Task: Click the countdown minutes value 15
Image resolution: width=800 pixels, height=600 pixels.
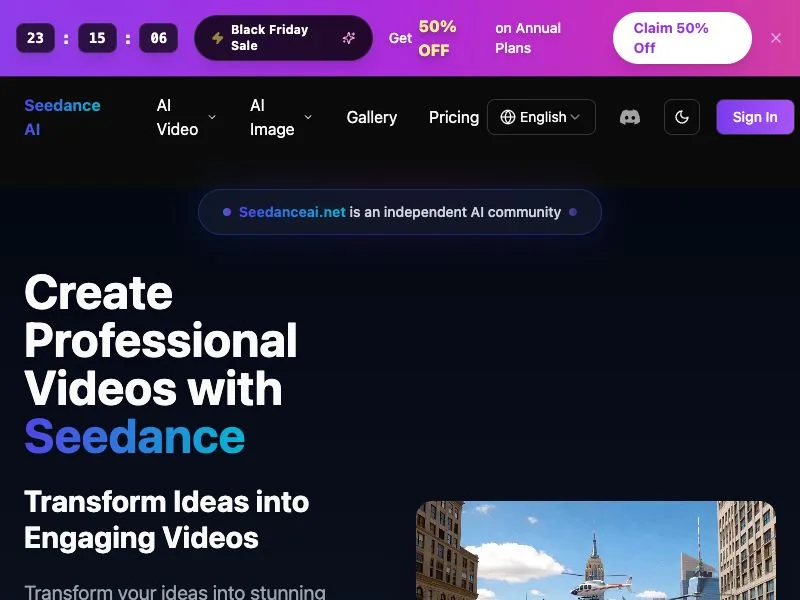Action: tap(97, 38)
